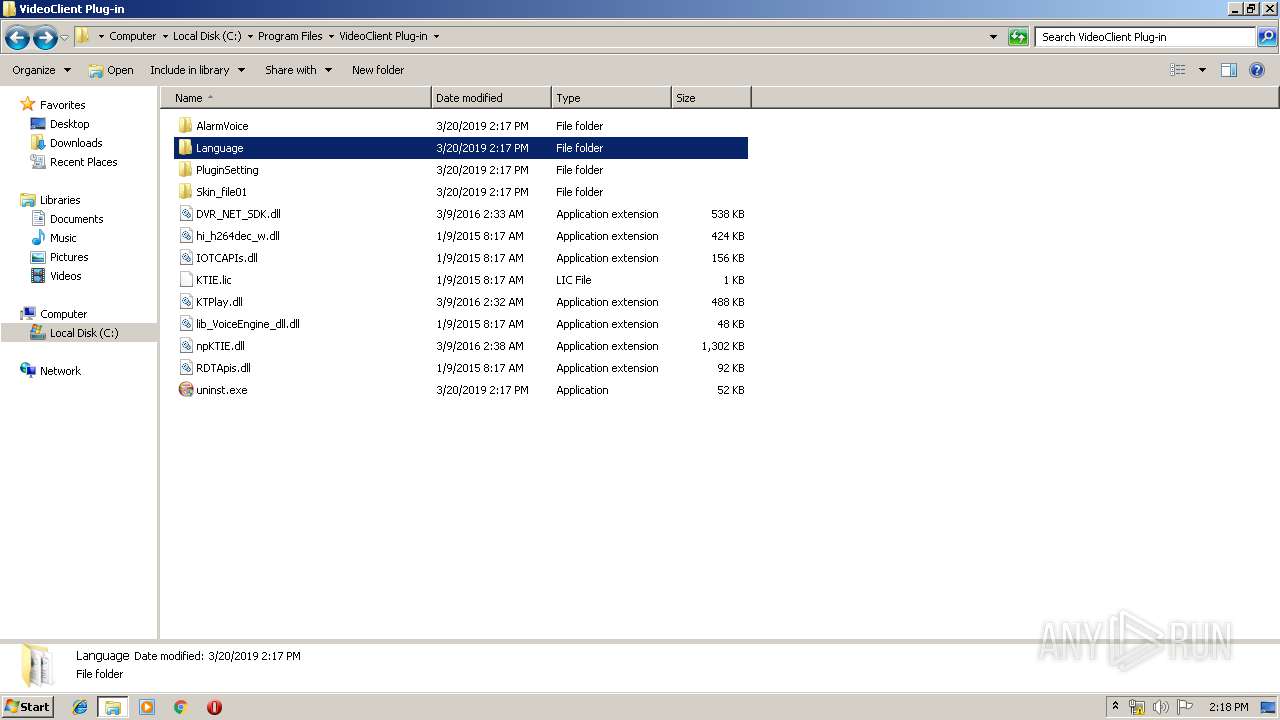Viewport: 1280px width, 720px height.
Task: Select Libraries in the navigation pane
Action: point(60,200)
